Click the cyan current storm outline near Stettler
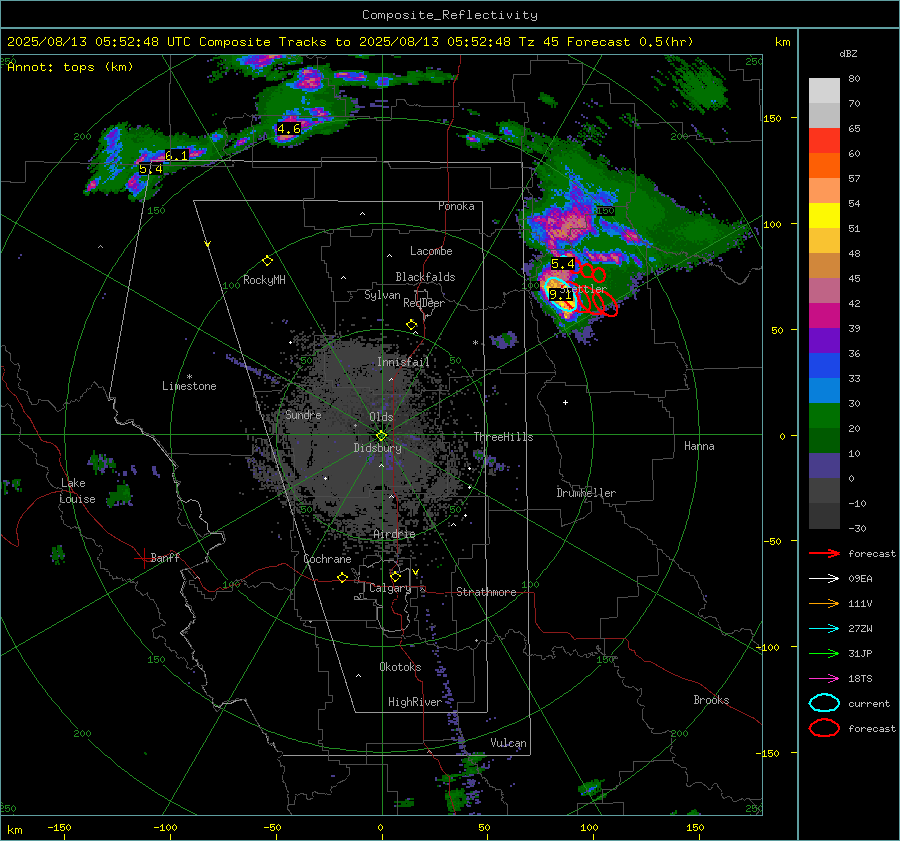The height and width of the screenshot is (841, 900). 560,294
